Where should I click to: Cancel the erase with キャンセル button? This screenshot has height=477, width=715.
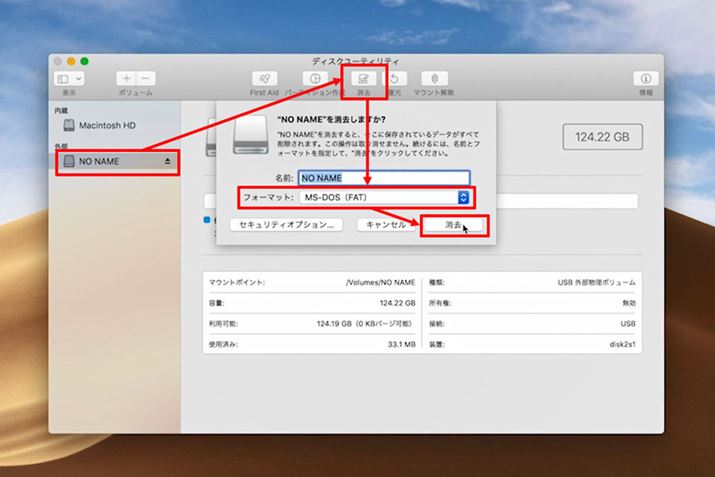click(x=386, y=225)
